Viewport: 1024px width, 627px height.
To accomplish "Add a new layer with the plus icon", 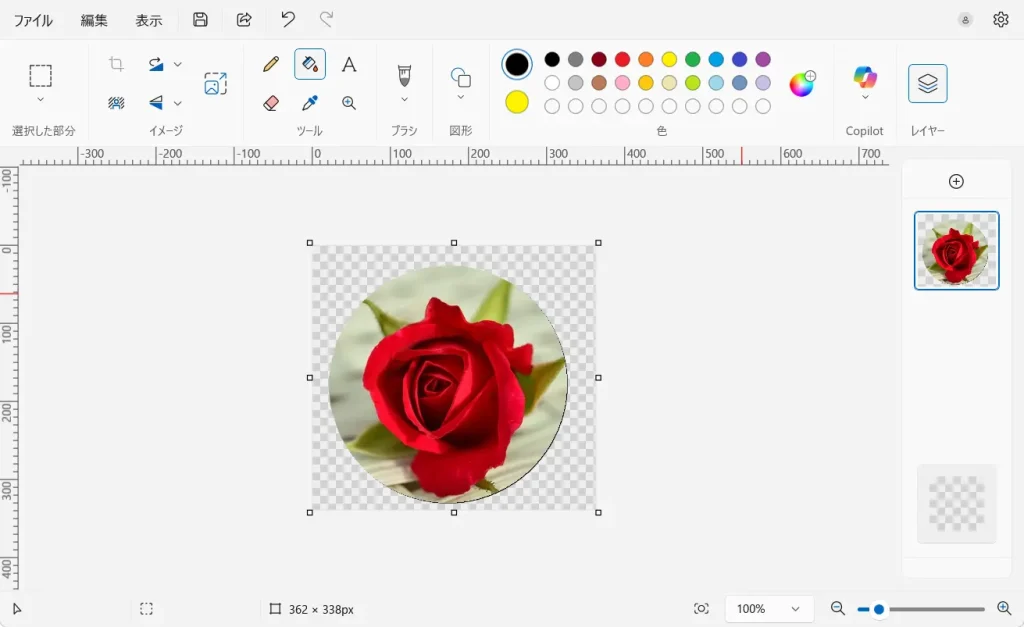I will (x=956, y=182).
